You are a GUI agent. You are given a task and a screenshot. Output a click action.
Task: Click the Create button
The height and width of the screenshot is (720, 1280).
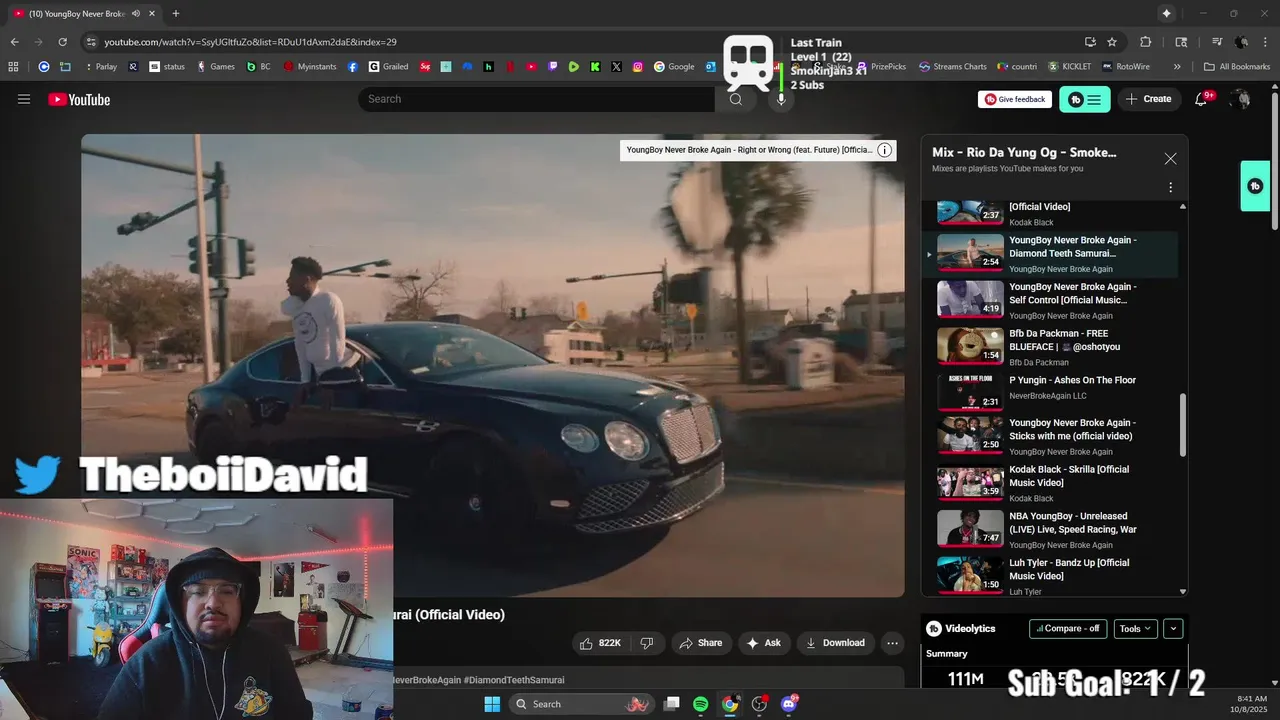coord(1148,99)
